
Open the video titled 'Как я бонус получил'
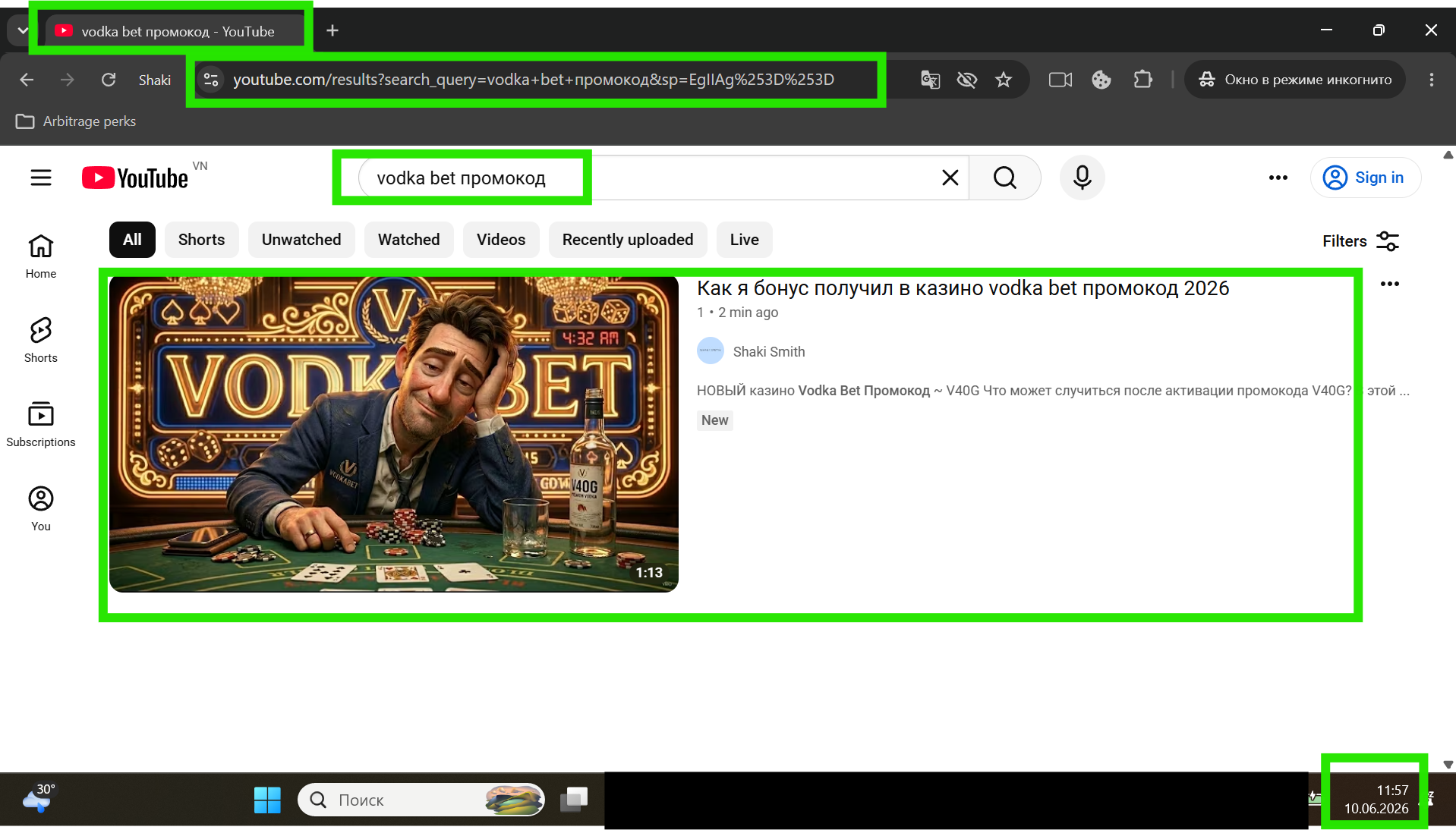(x=963, y=288)
